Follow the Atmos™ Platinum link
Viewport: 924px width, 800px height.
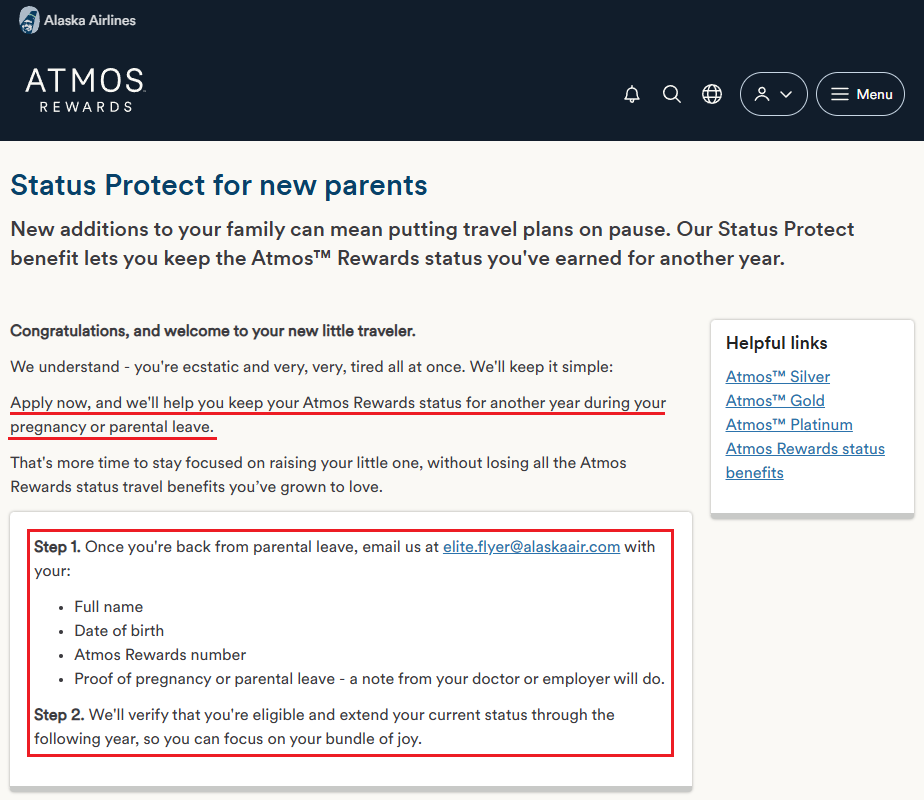(x=789, y=425)
